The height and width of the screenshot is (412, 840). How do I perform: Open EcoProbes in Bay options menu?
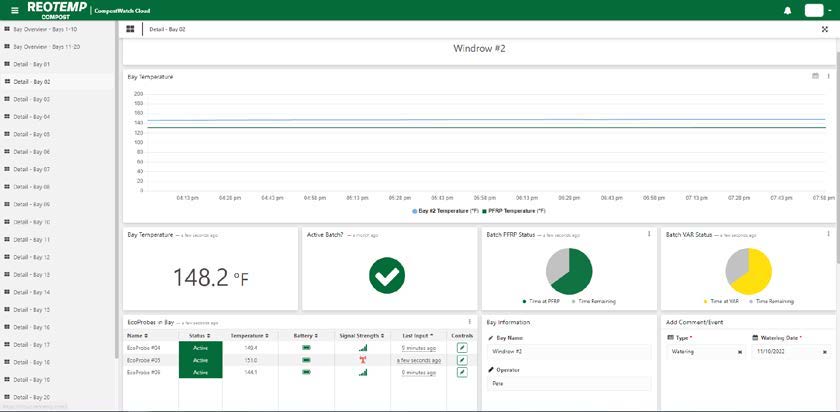(470, 322)
